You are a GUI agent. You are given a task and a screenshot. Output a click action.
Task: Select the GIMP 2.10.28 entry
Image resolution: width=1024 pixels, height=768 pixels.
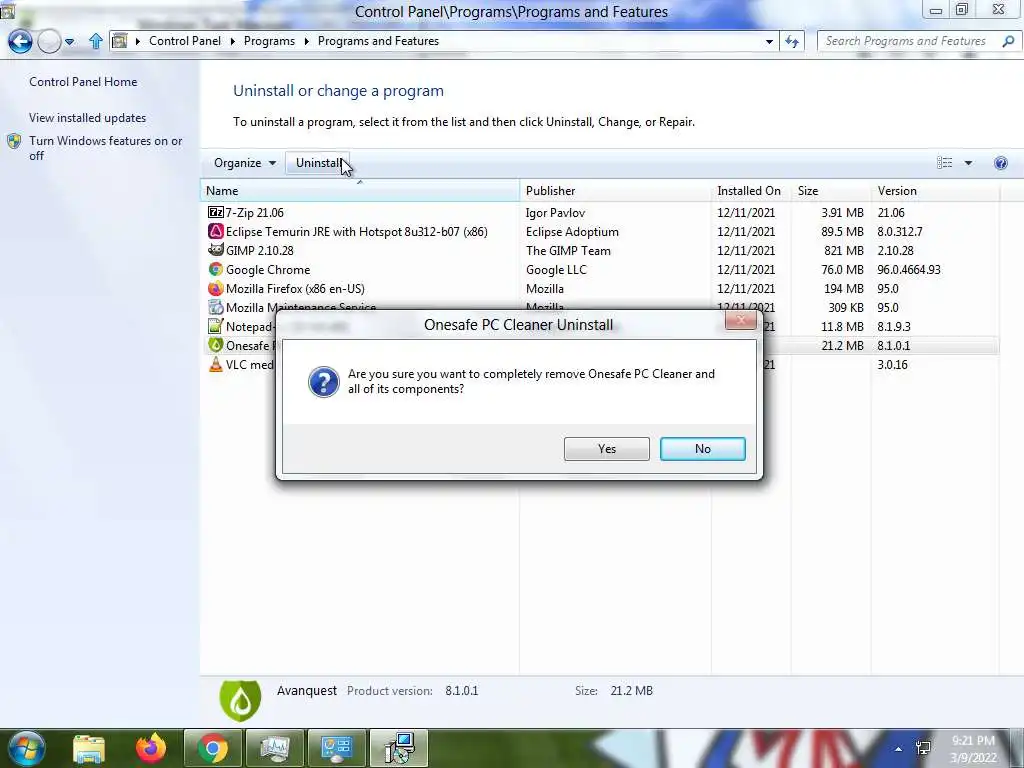click(259, 251)
